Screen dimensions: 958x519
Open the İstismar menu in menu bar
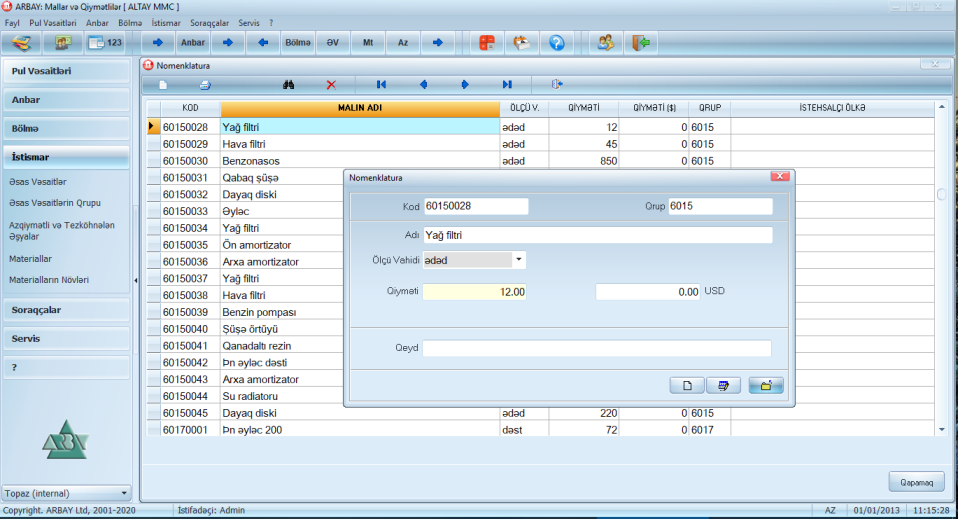click(x=165, y=22)
